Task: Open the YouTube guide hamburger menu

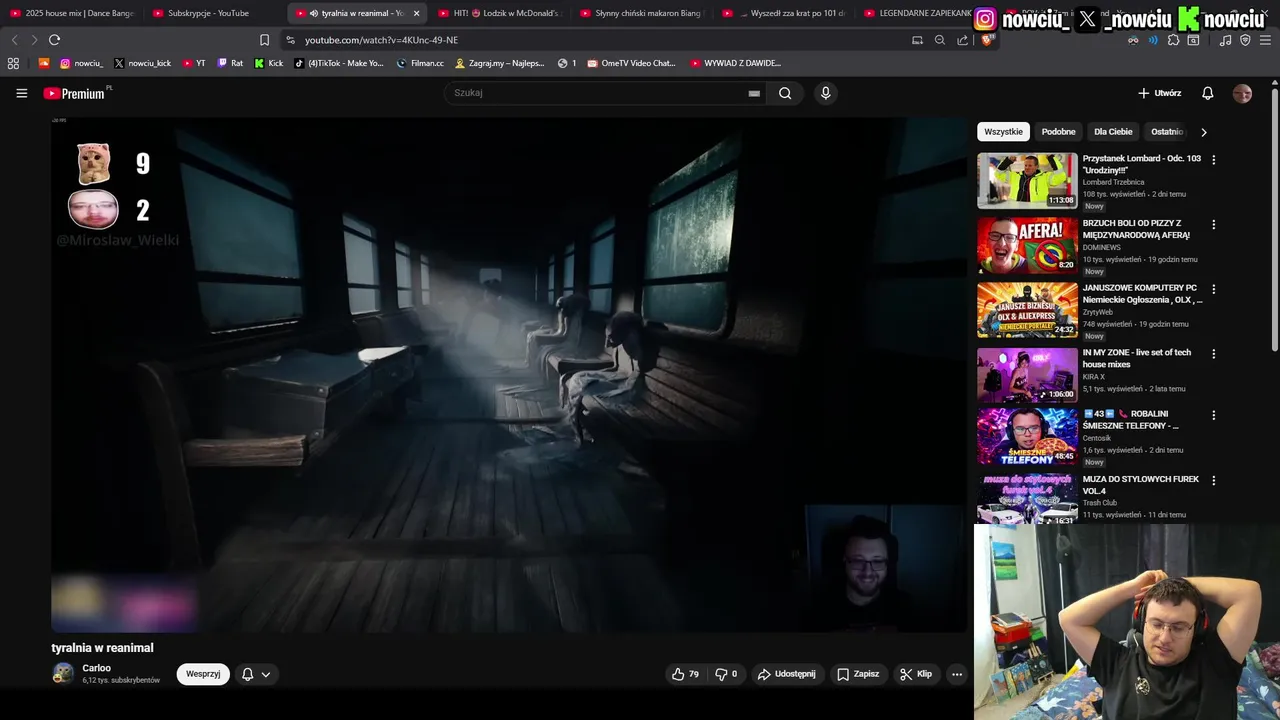Action: click(21, 93)
